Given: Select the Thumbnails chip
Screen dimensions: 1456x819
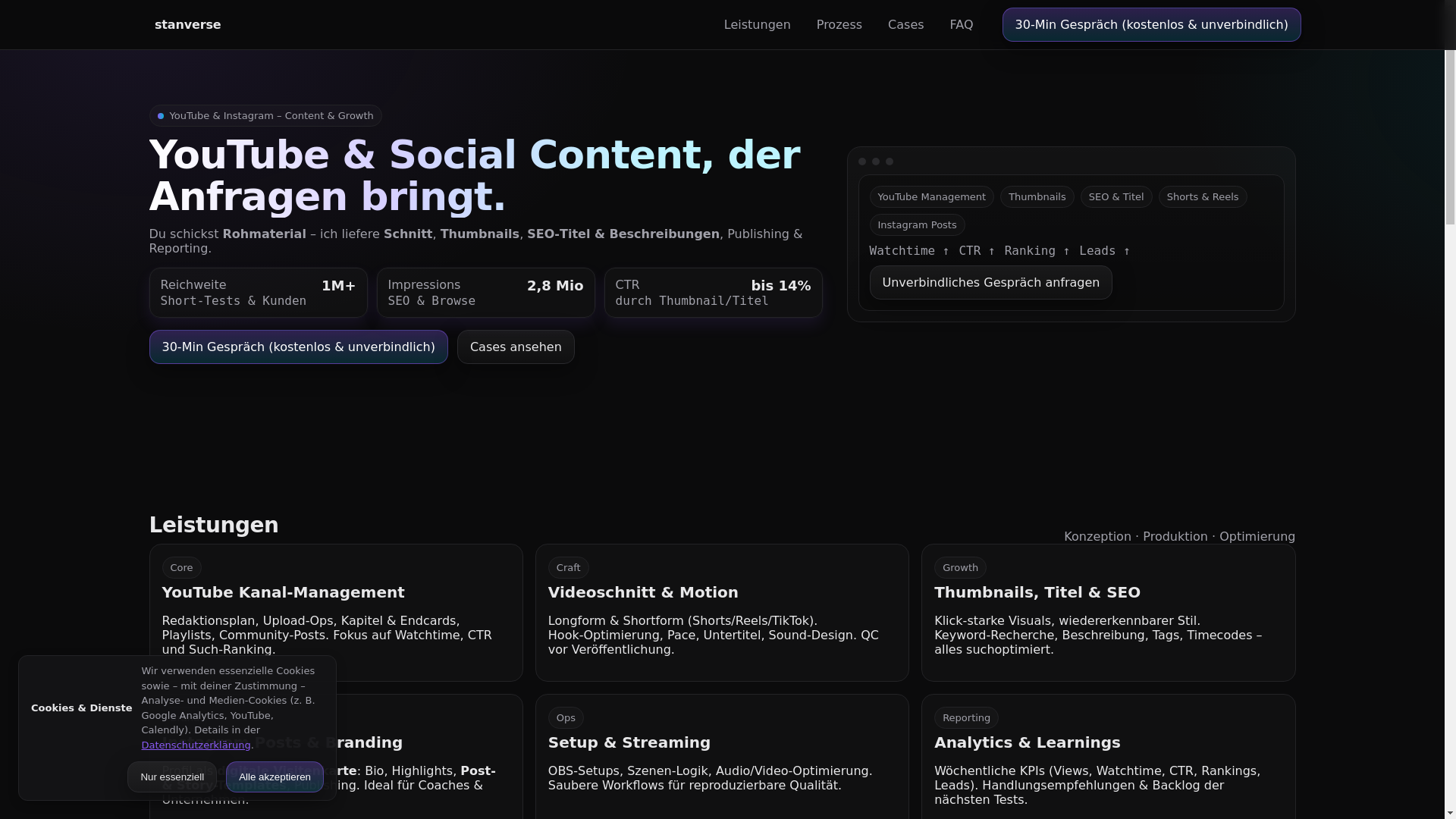Looking at the screenshot, I should tap(1037, 197).
